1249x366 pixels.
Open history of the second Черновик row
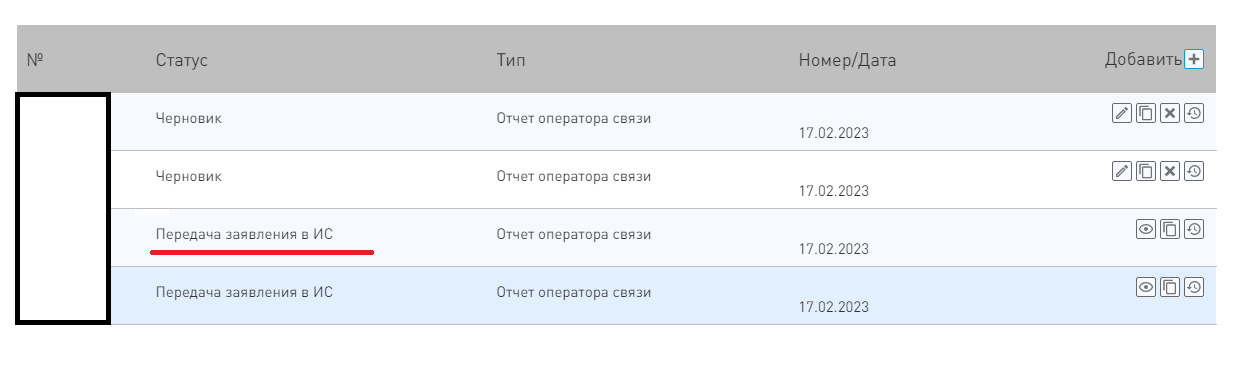coord(1194,171)
